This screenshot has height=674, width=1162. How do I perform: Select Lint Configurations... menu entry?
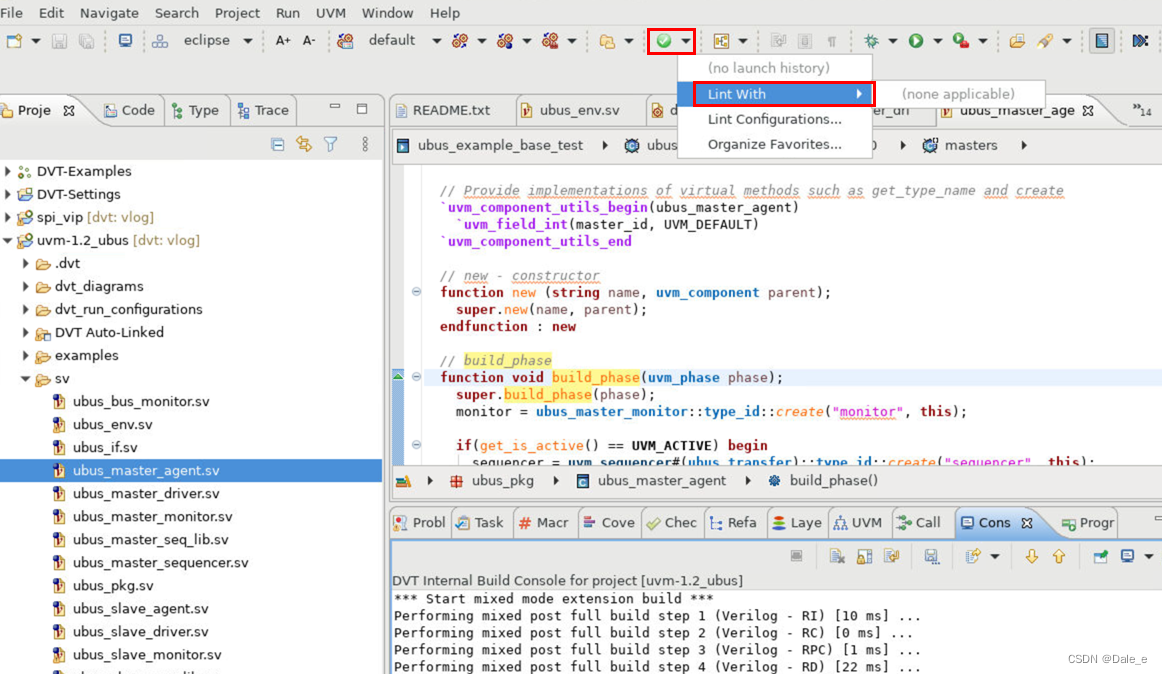click(x=774, y=119)
